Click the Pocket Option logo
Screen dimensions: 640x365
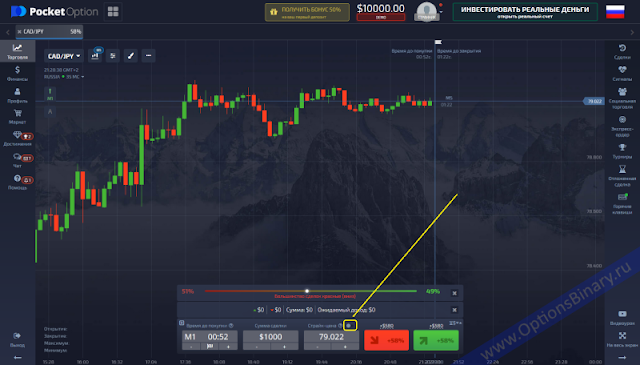54,11
